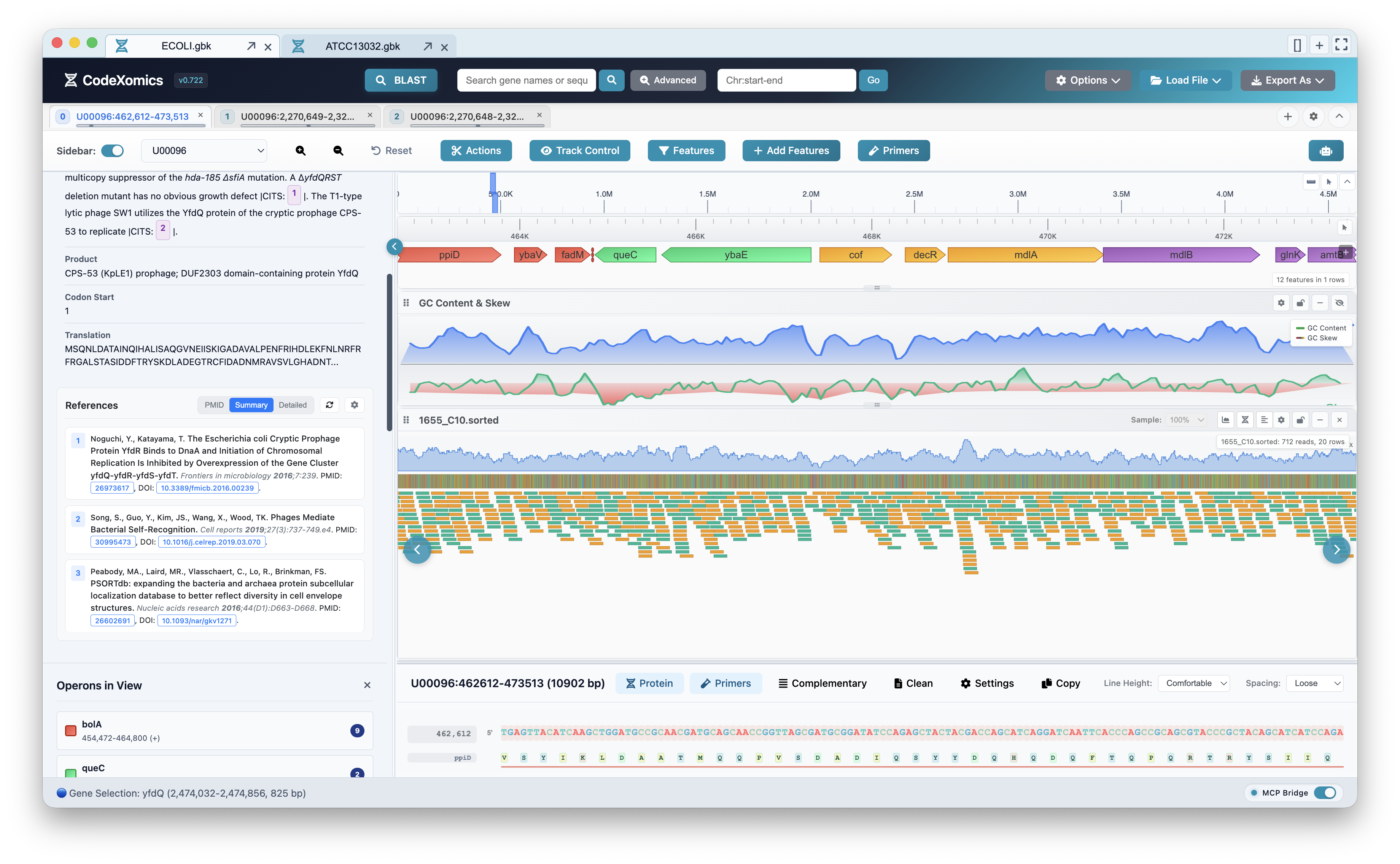Toggle Protein view in sequence panel
1400x864 pixels.
coord(649,683)
